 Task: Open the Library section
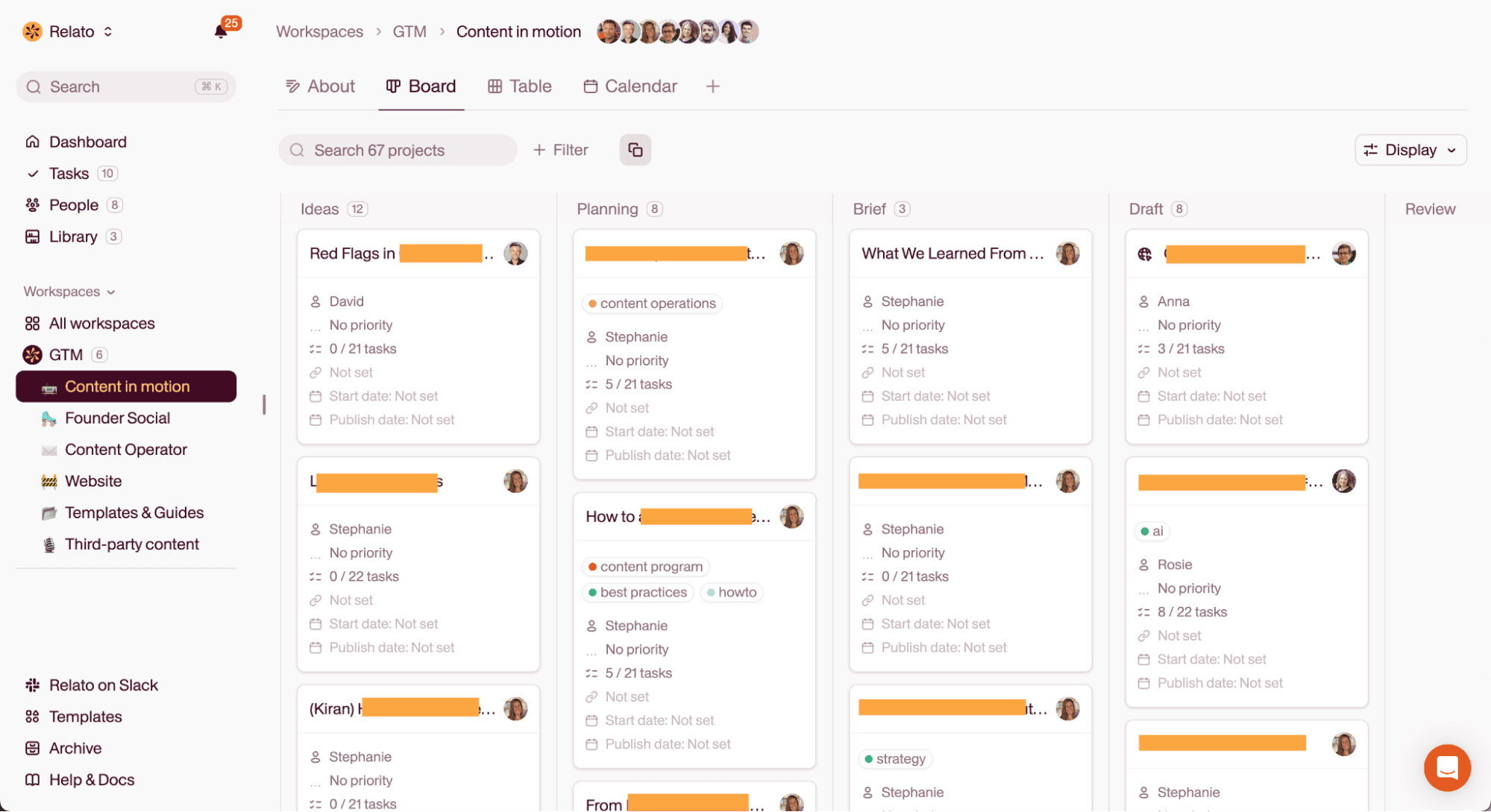[73, 236]
